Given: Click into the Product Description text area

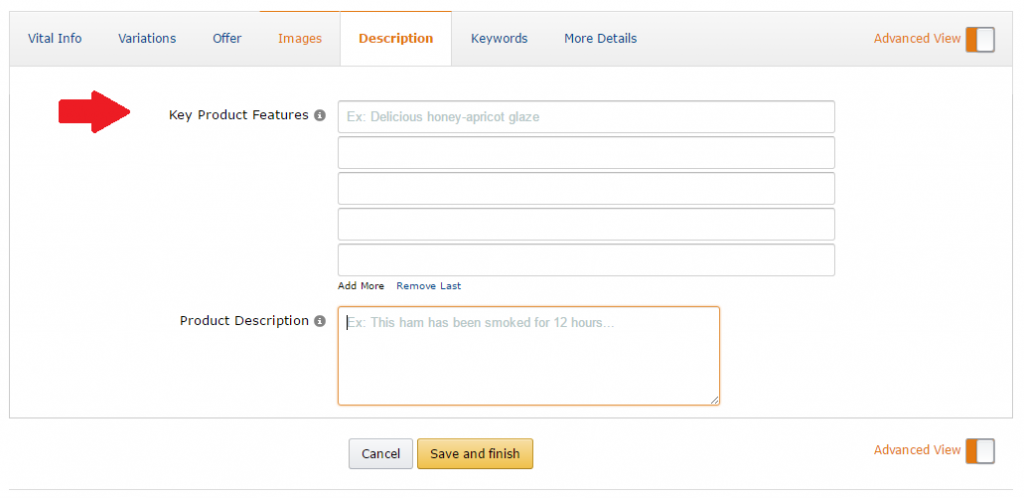Looking at the screenshot, I should click(x=528, y=356).
